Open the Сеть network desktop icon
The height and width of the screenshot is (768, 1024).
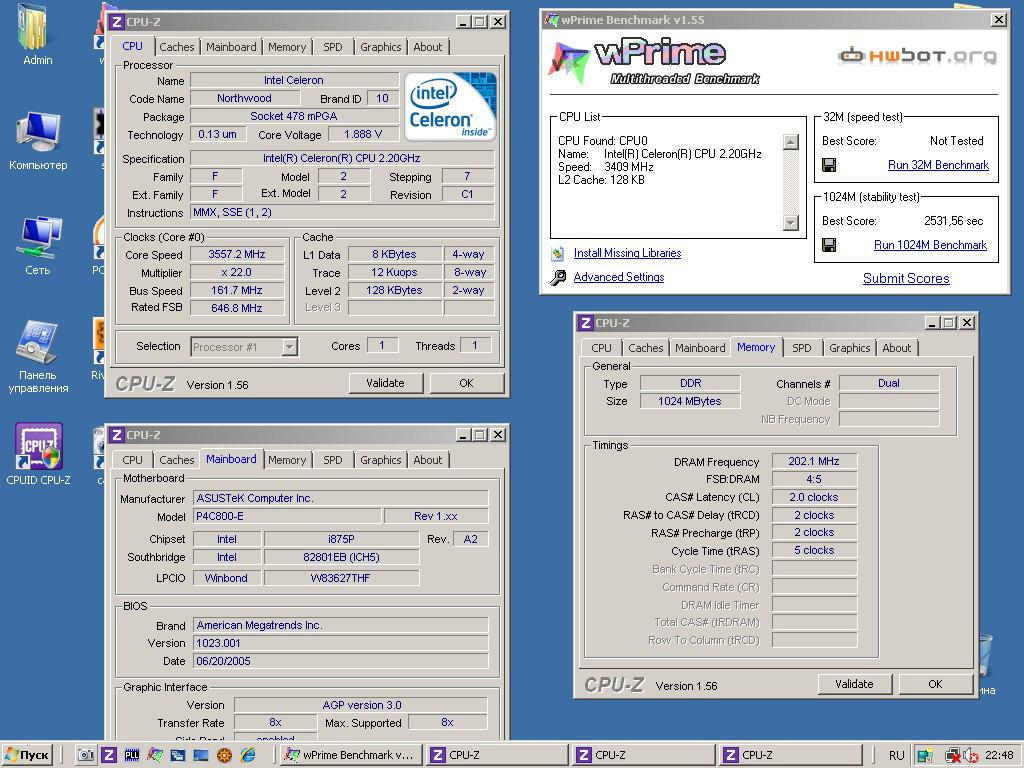(38, 246)
